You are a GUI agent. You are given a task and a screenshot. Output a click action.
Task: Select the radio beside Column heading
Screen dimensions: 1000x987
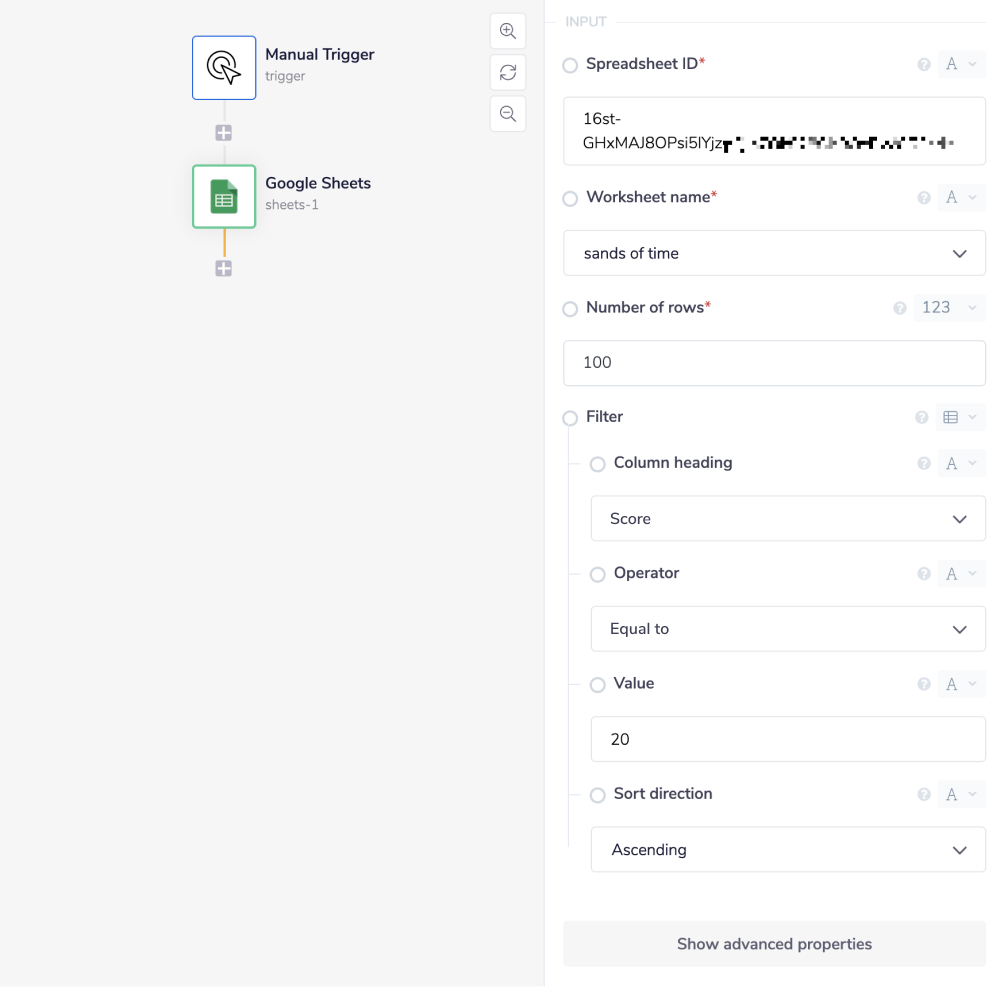pos(597,464)
